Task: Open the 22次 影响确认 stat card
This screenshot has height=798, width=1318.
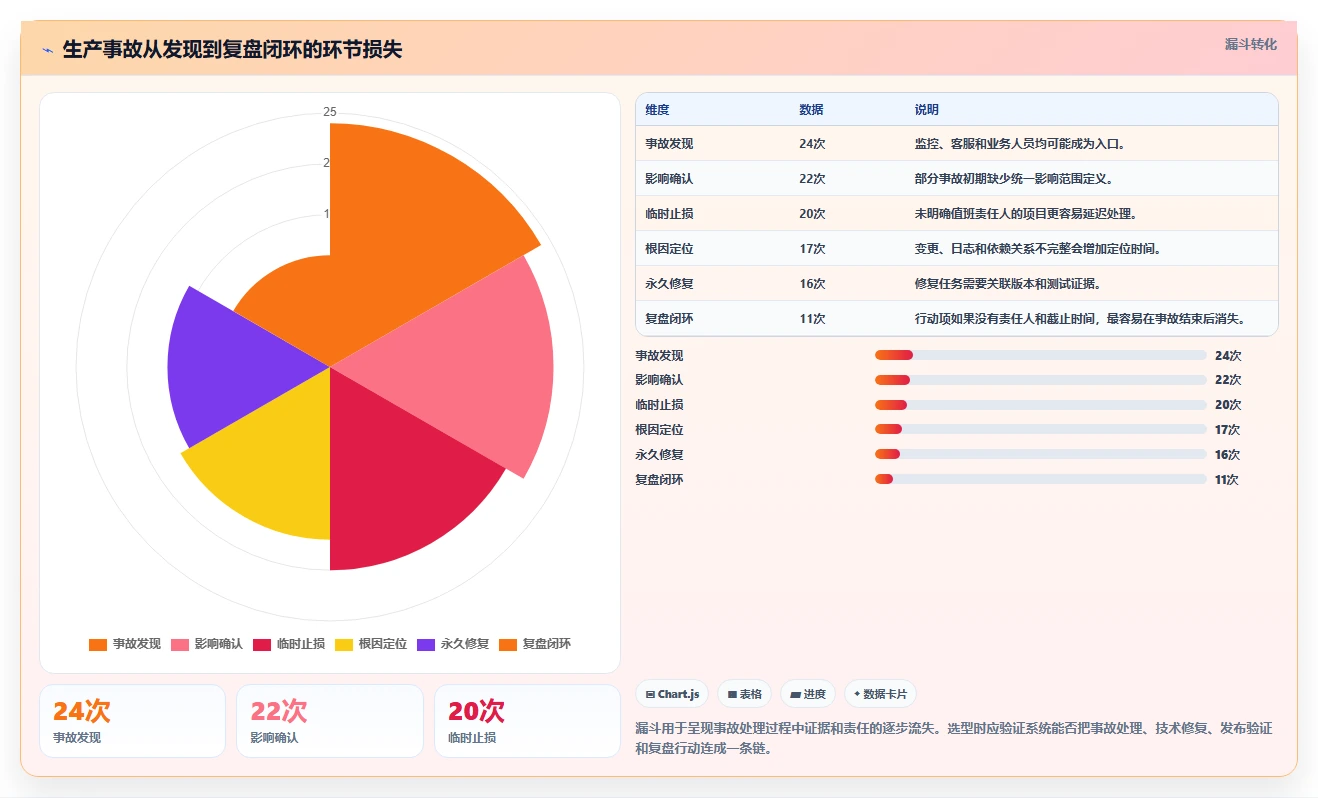Action: coord(330,721)
